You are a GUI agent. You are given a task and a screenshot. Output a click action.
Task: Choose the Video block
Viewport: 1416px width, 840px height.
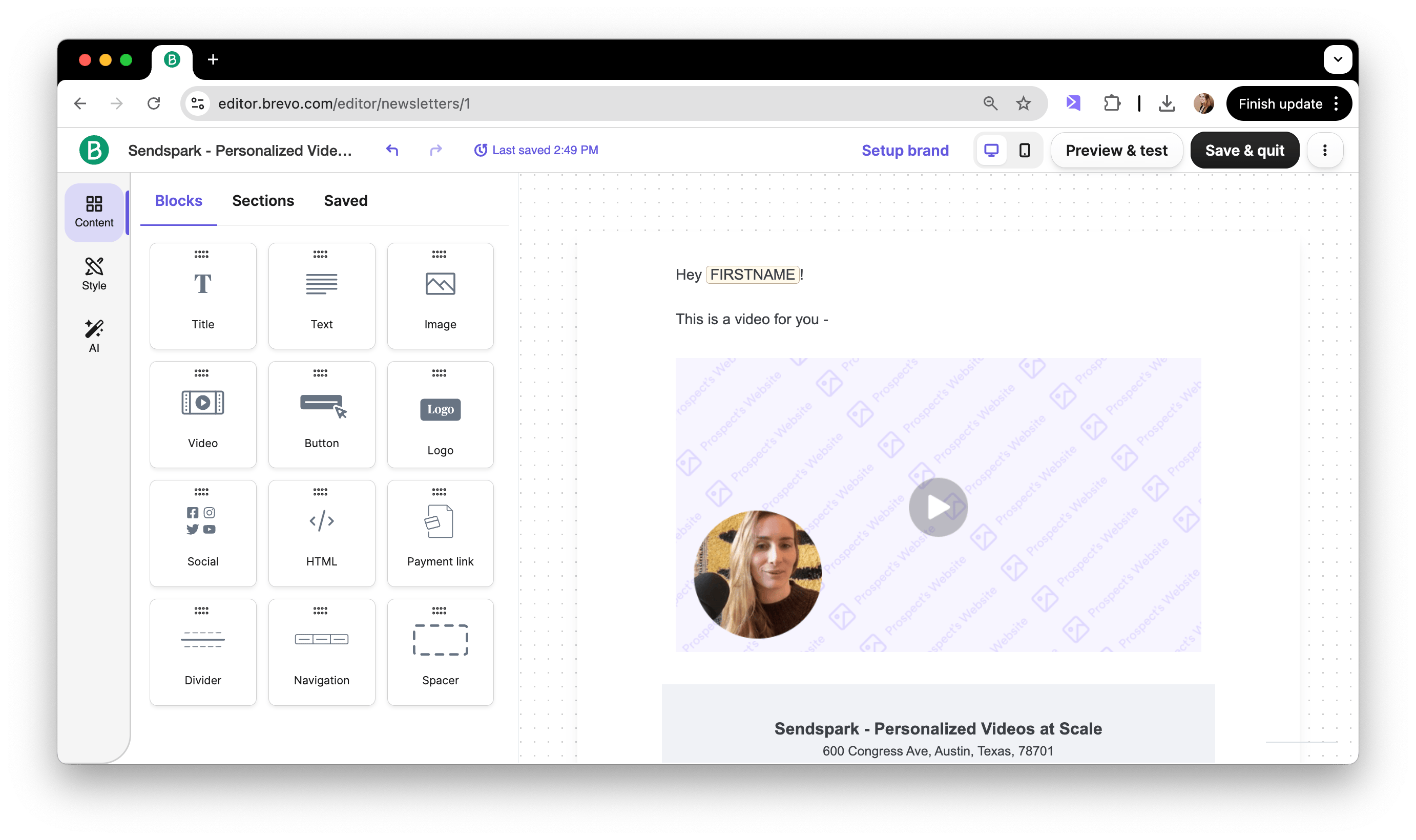point(203,414)
